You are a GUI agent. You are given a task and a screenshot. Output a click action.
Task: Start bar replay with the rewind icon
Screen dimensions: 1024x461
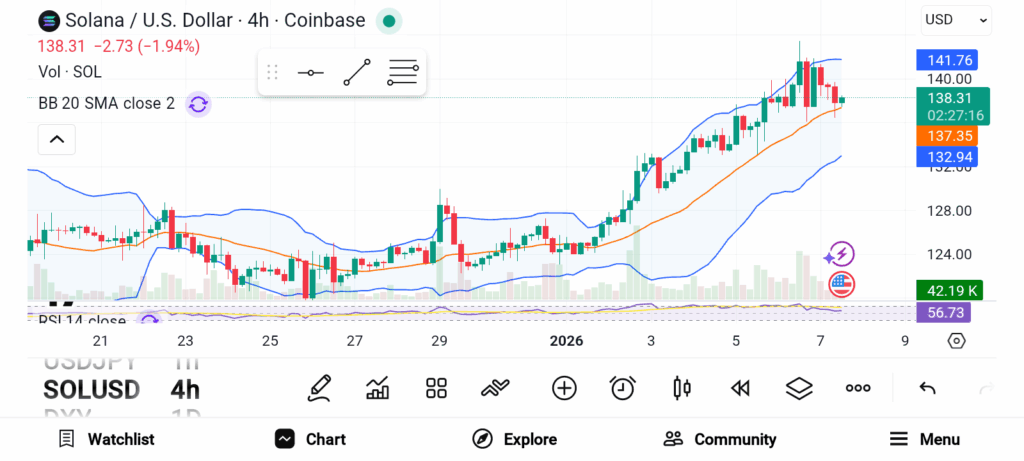pos(740,388)
